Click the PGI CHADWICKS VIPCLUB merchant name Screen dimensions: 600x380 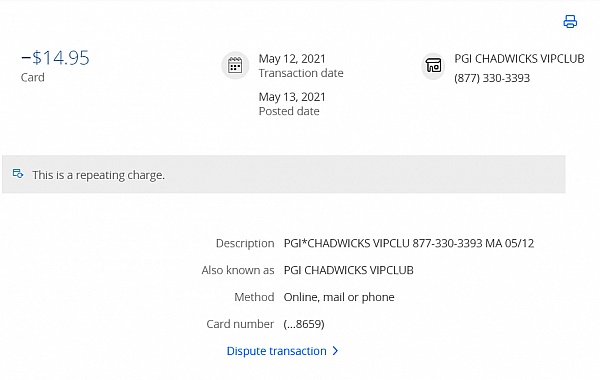pos(519,59)
